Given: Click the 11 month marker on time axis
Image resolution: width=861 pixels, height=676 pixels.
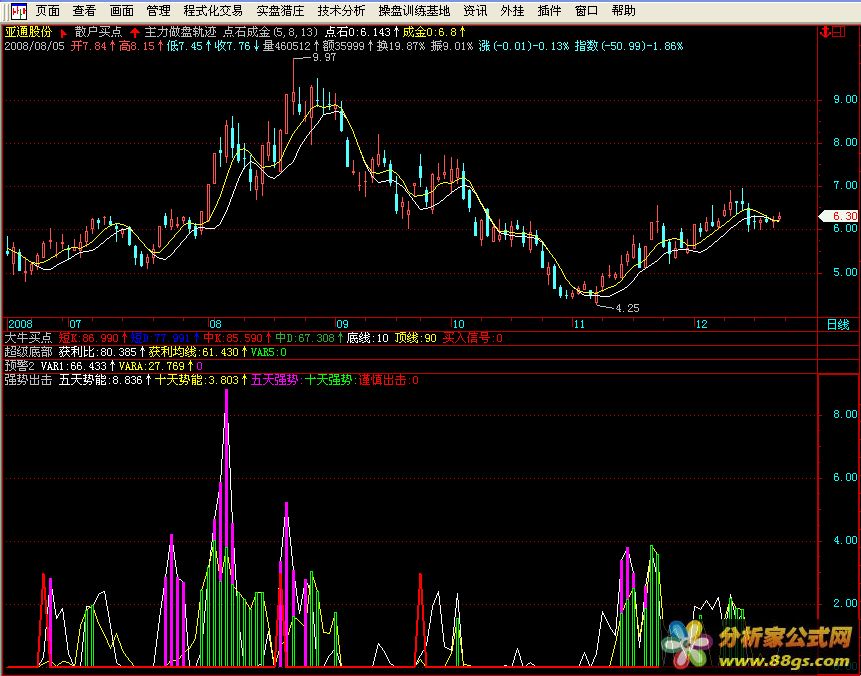Looking at the screenshot, I should (x=580, y=324).
